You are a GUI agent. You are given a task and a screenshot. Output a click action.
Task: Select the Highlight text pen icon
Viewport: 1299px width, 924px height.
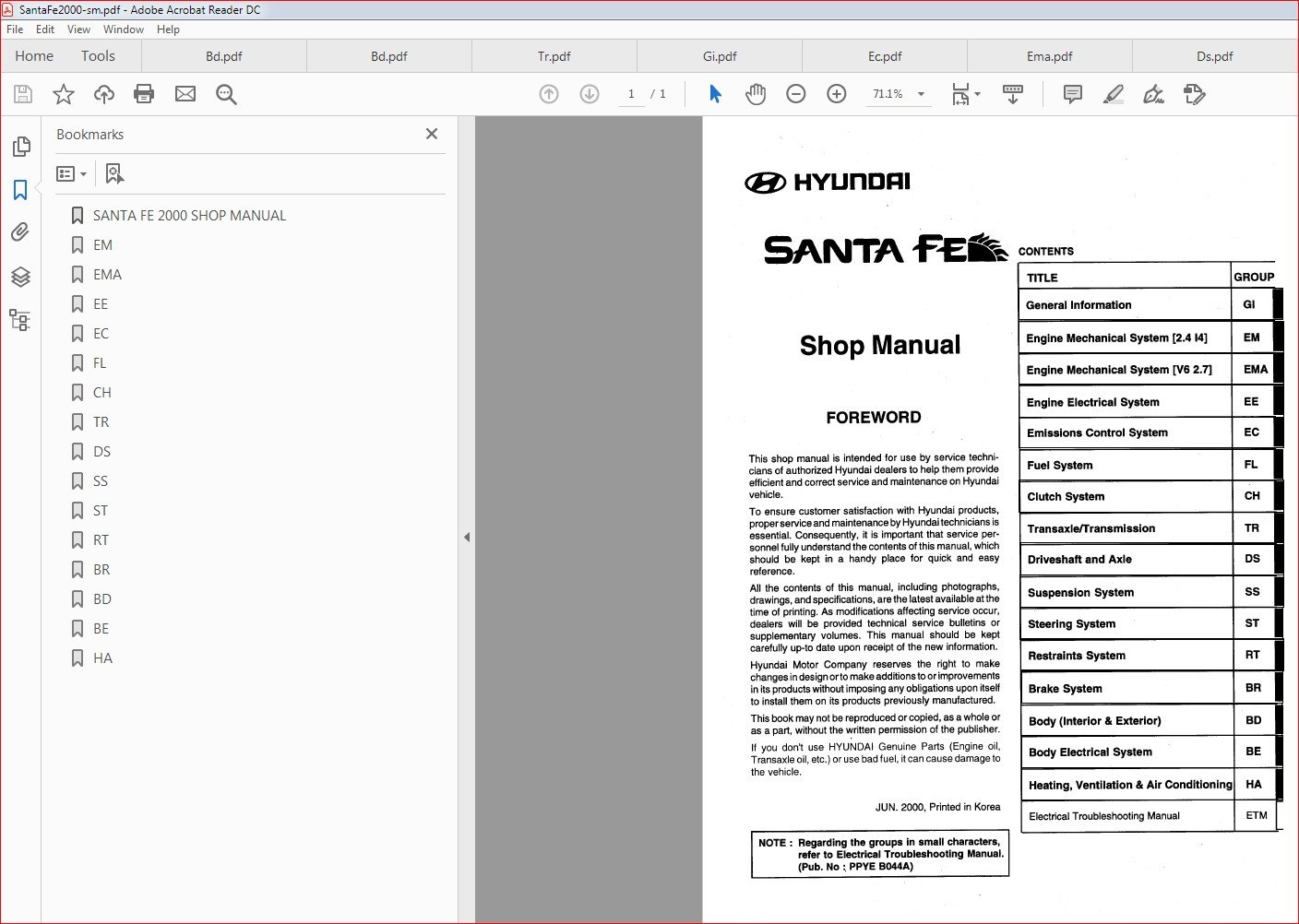pos(1114,94)
